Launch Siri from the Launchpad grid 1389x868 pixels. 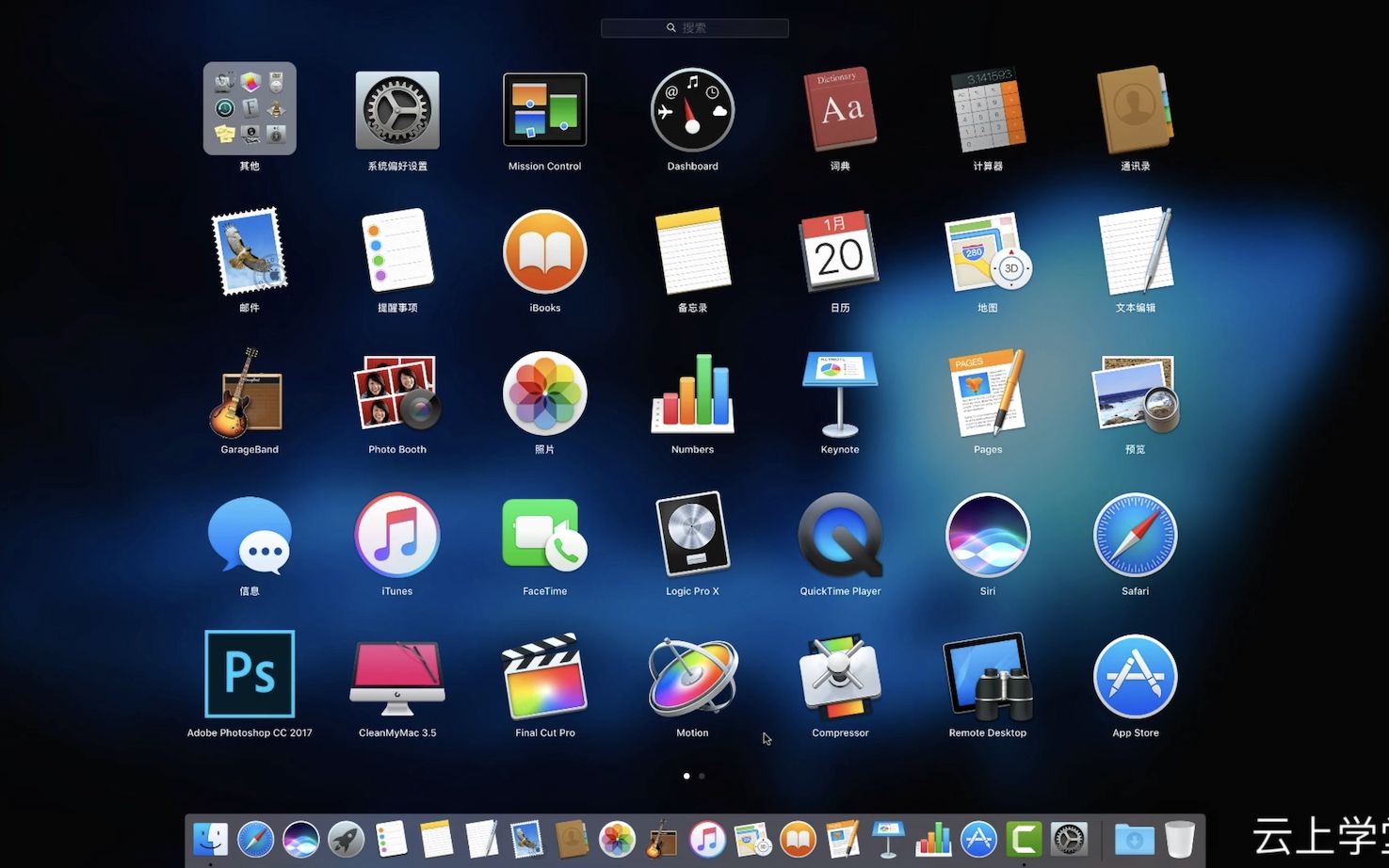pos(988,535)
